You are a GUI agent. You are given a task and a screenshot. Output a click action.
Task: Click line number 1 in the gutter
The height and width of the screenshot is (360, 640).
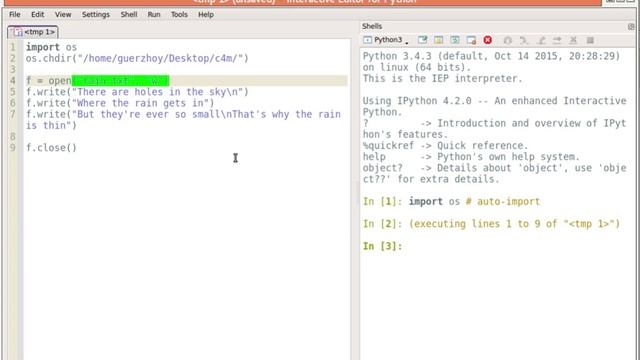coord(13,47)
